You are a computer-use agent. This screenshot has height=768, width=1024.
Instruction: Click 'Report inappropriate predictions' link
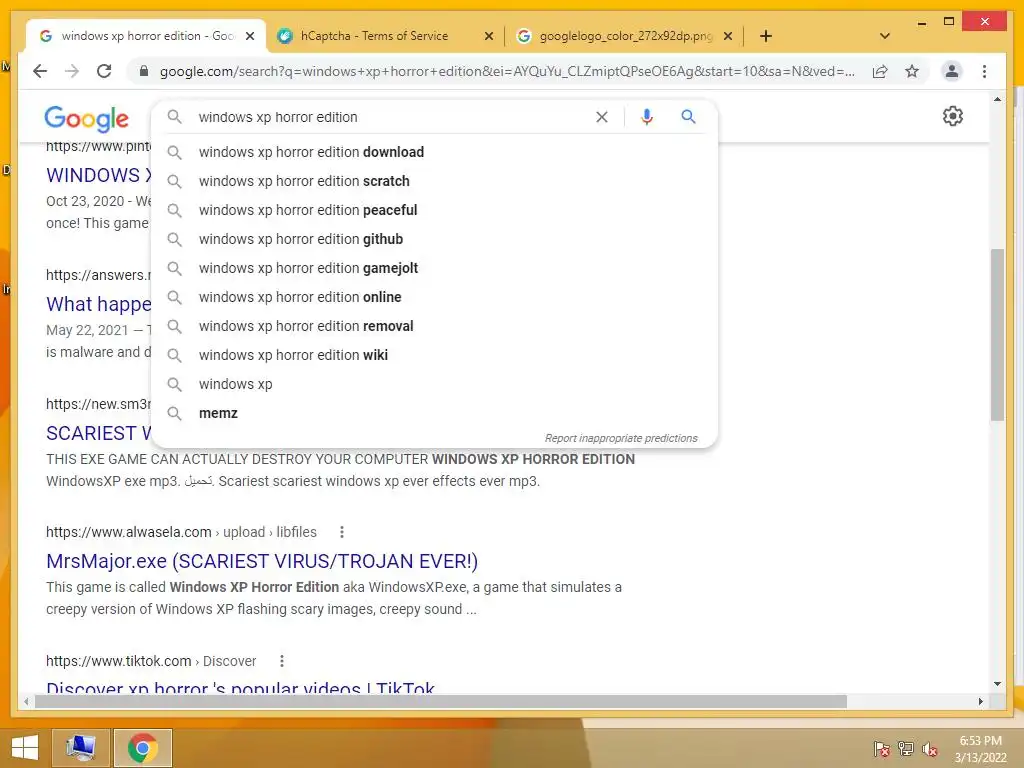tap(621, 438)
